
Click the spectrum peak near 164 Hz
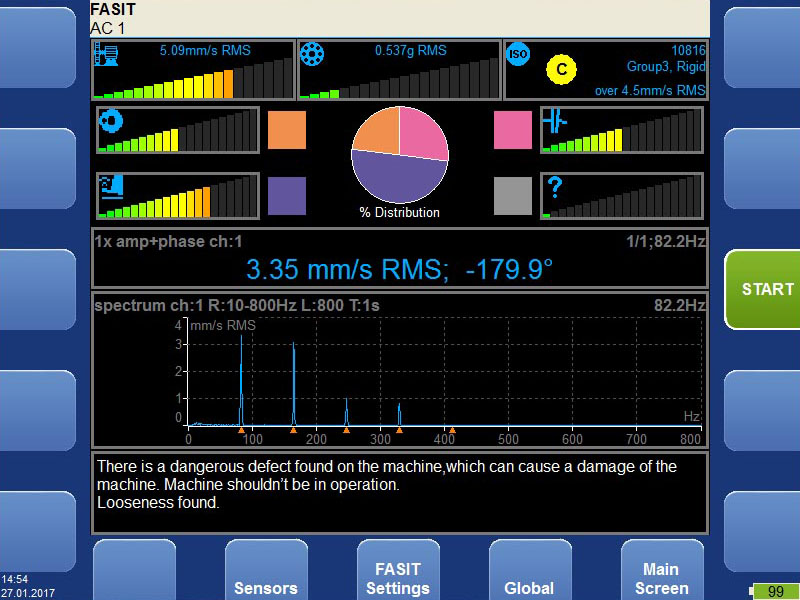pos(294,384)
